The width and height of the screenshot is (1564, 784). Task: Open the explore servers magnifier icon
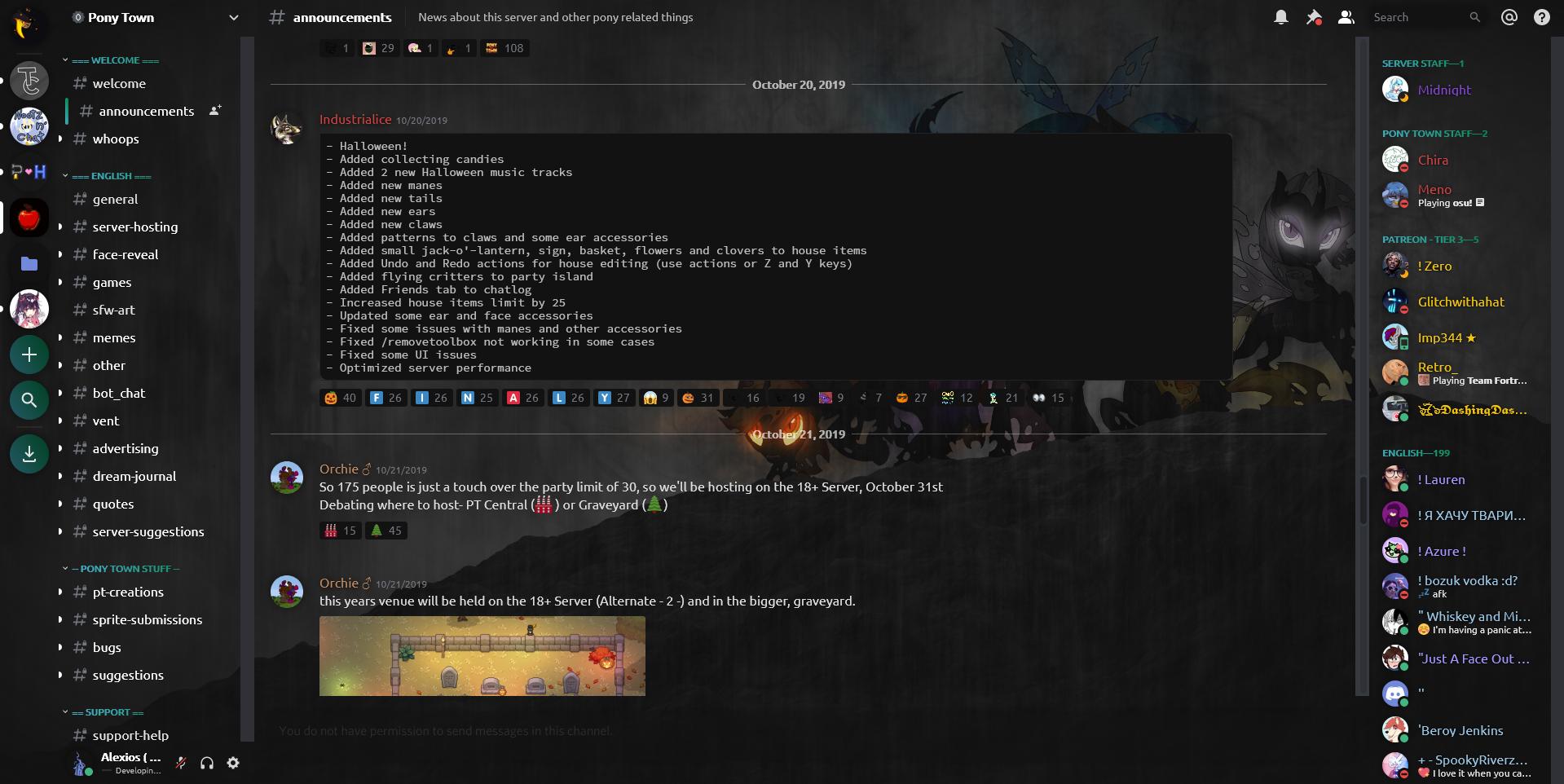[29, 400]
